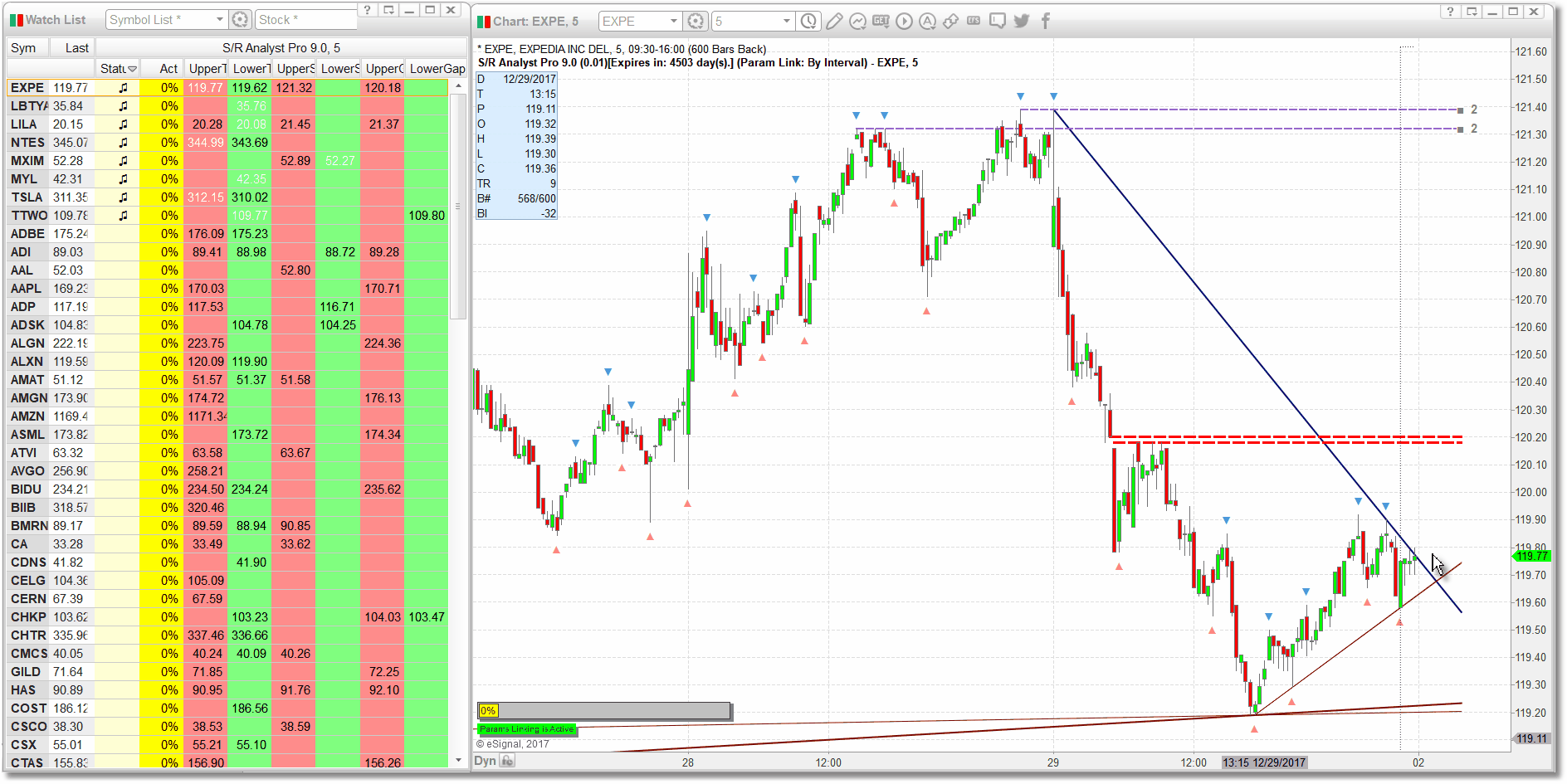Screen dimensions: 1567x784
Task: Open the EXPE symbol dropdown in chart
Action: [x=674, y=21]
